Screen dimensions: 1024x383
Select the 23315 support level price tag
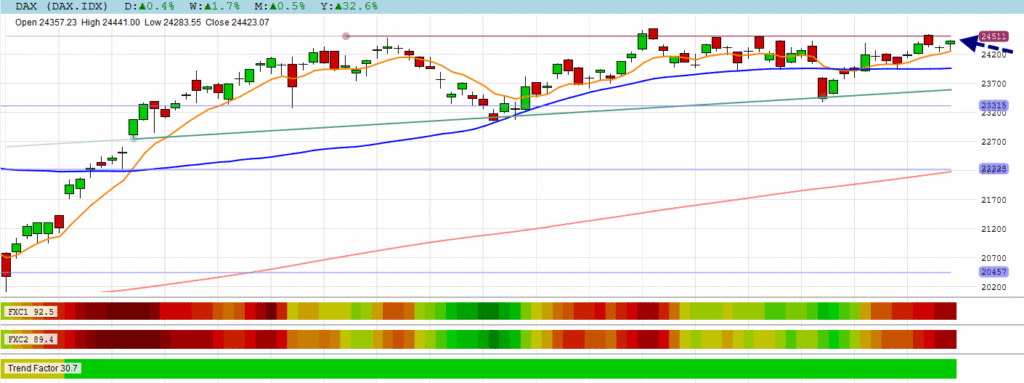pyautogui.click(x=993, y=105)
